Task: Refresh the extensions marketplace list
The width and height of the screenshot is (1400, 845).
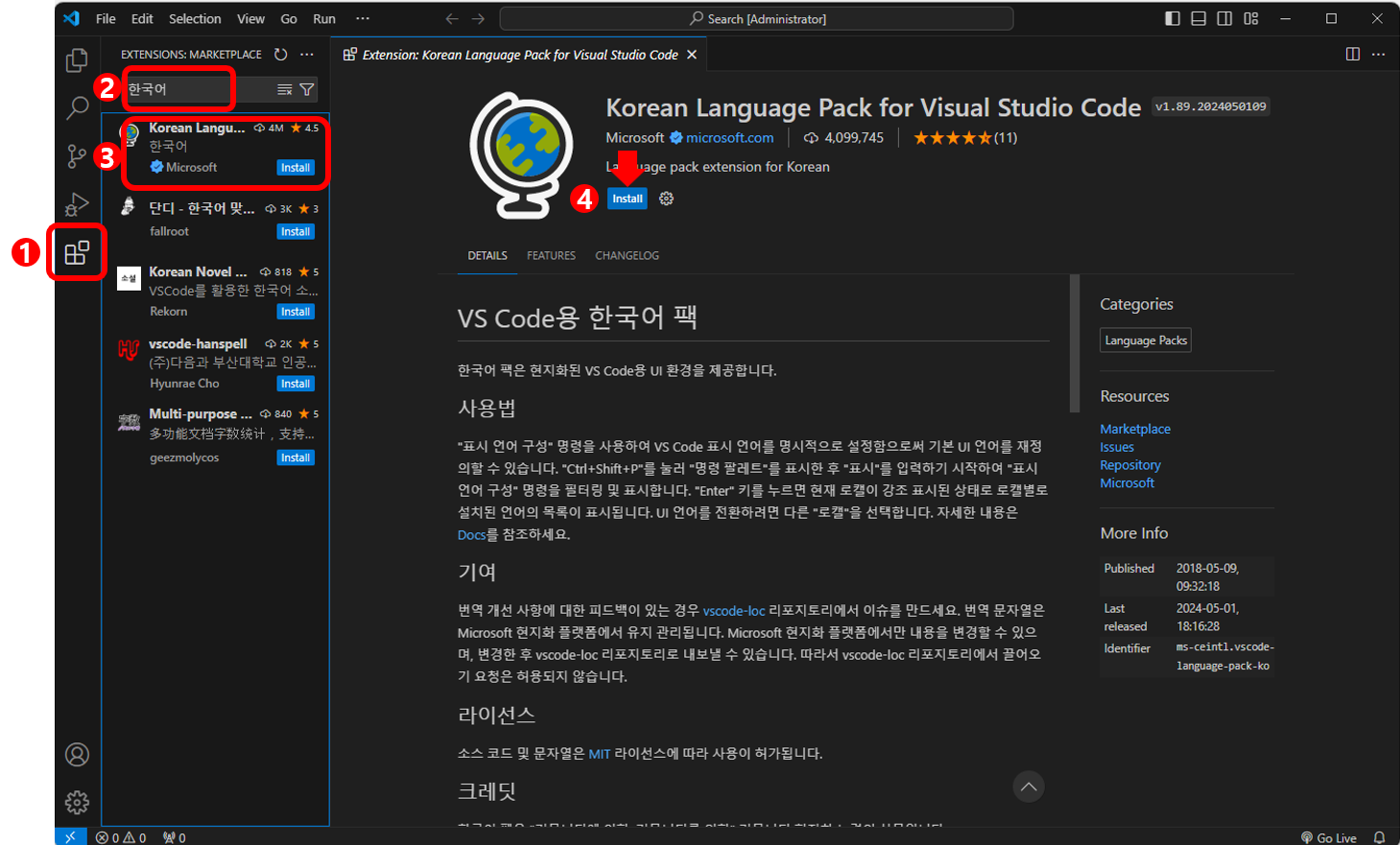Action: tap(280, 55)
